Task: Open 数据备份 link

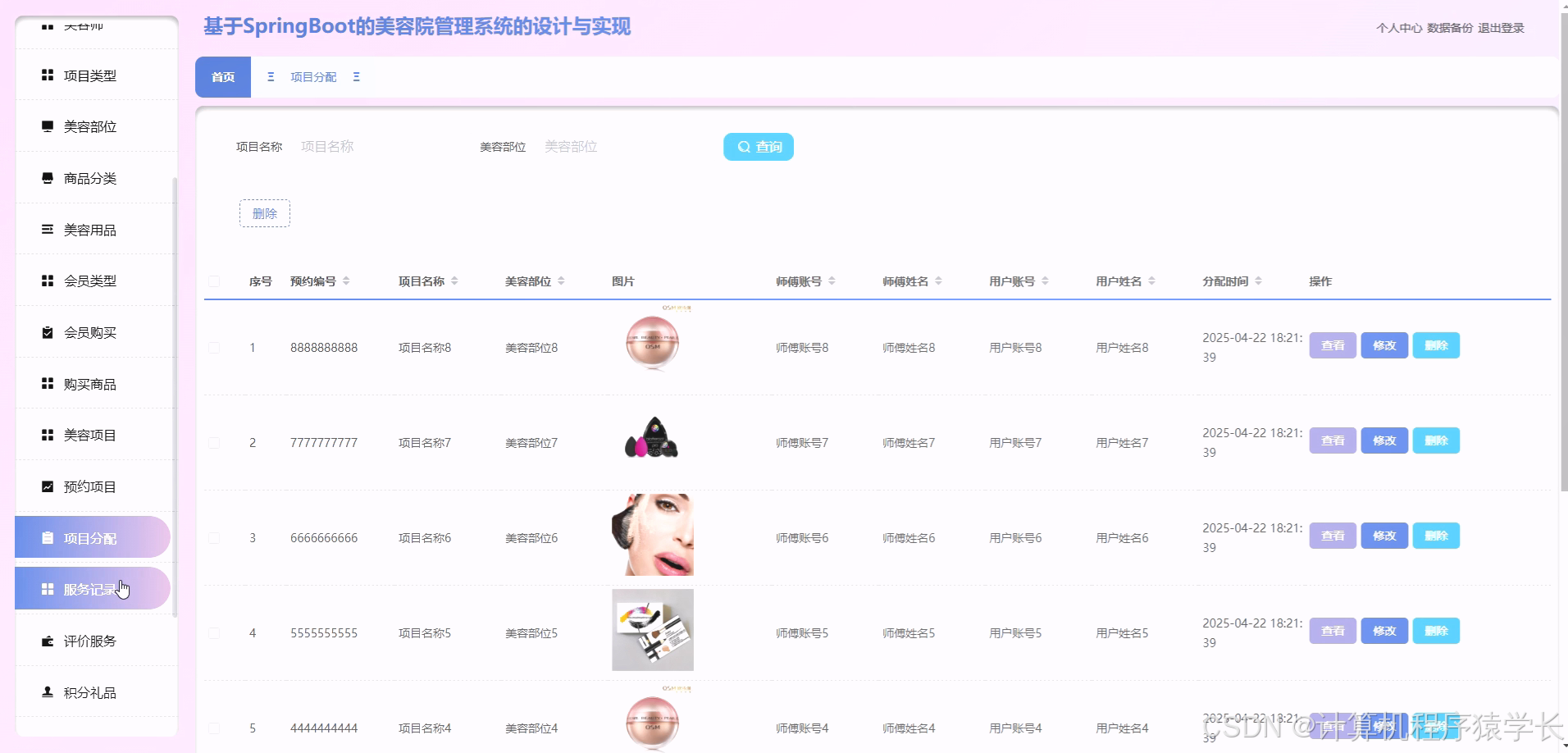Action: [x=1450, y=28]
